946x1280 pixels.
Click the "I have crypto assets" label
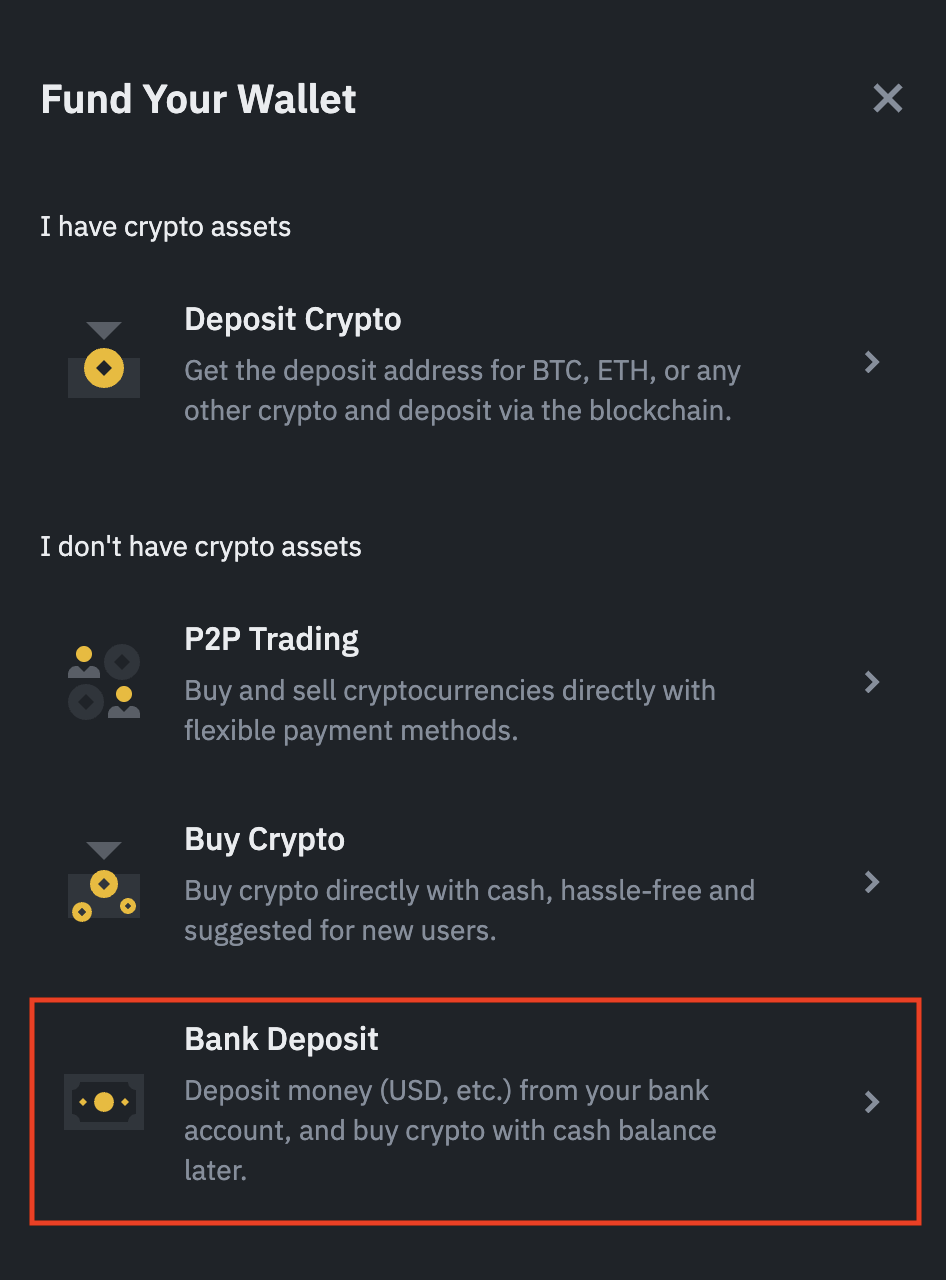coord(166,227)
